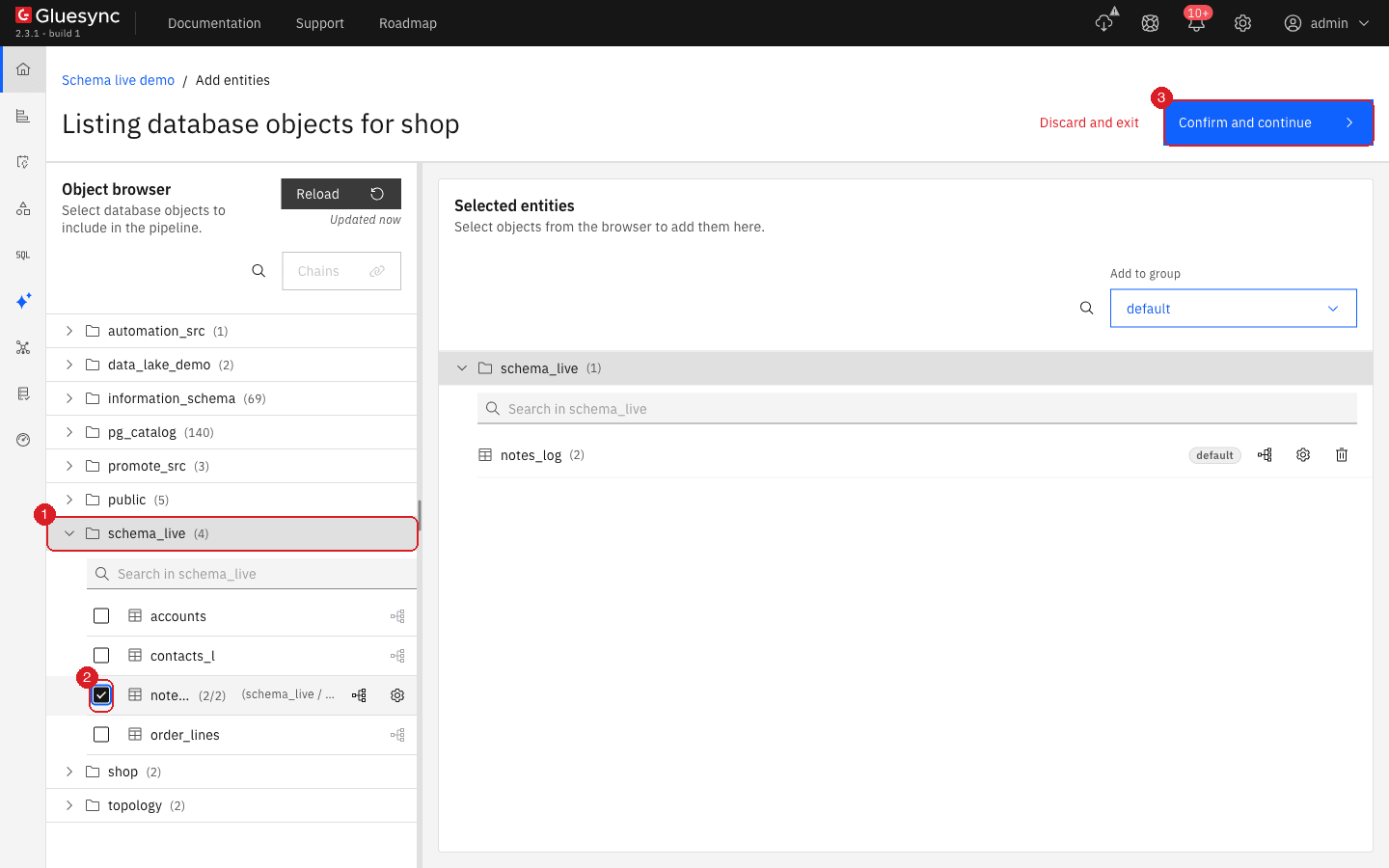Open the Roadmap menu item

[x=408, y=23]
